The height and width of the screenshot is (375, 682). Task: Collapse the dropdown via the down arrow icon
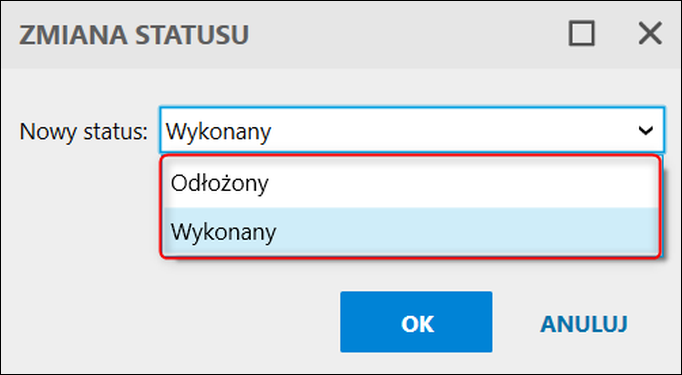click(x=646, y=130)
